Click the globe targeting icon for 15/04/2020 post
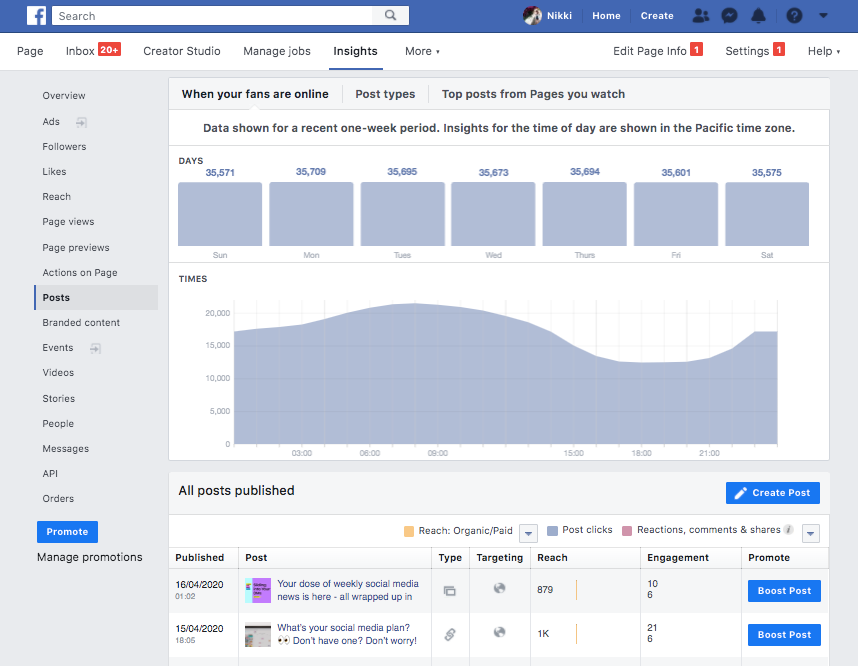Viewport: 858px width, 666px height. pyautogui.click(x=499, y=632)
